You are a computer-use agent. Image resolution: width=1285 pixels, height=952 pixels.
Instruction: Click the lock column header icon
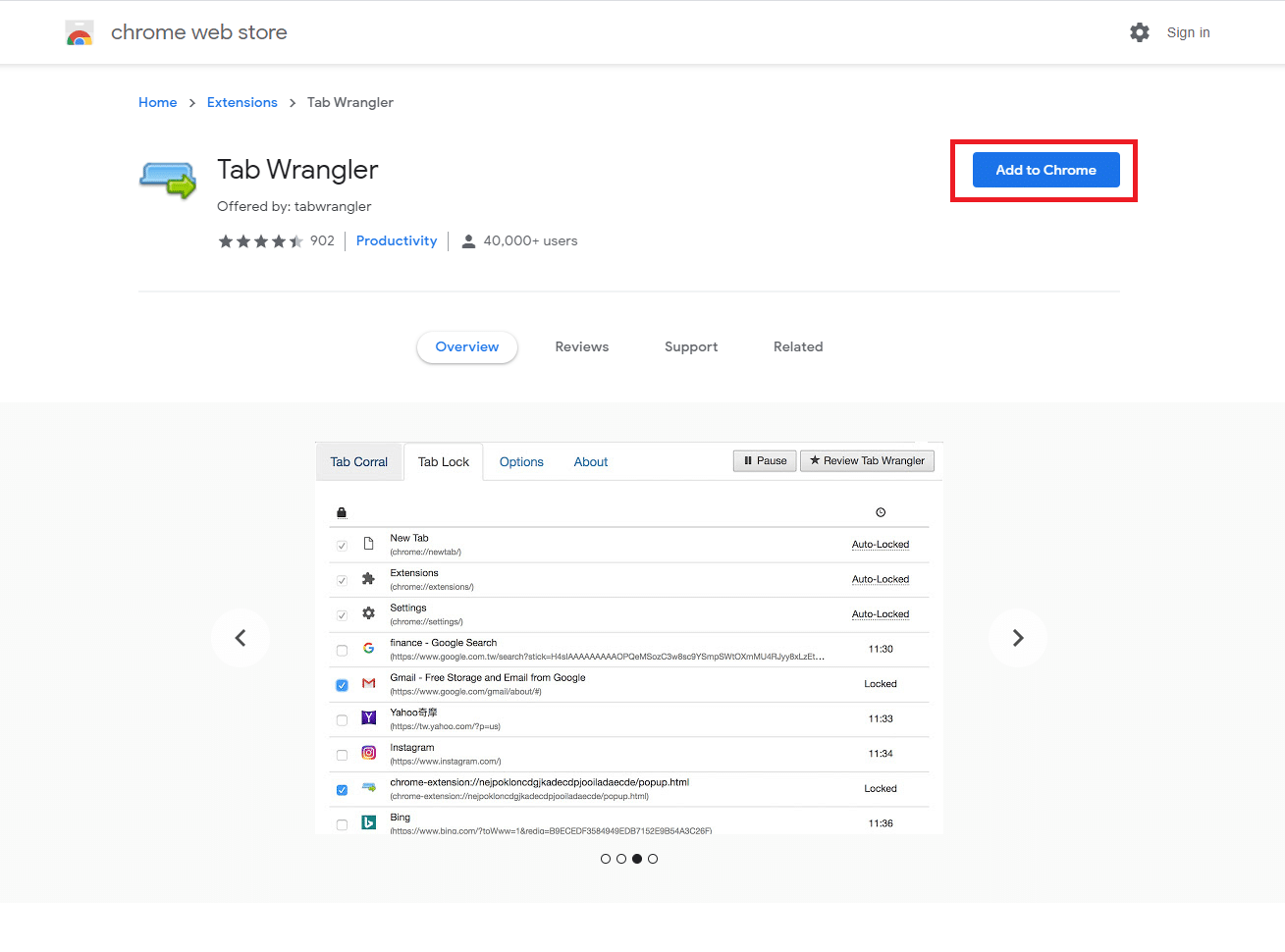342,512
